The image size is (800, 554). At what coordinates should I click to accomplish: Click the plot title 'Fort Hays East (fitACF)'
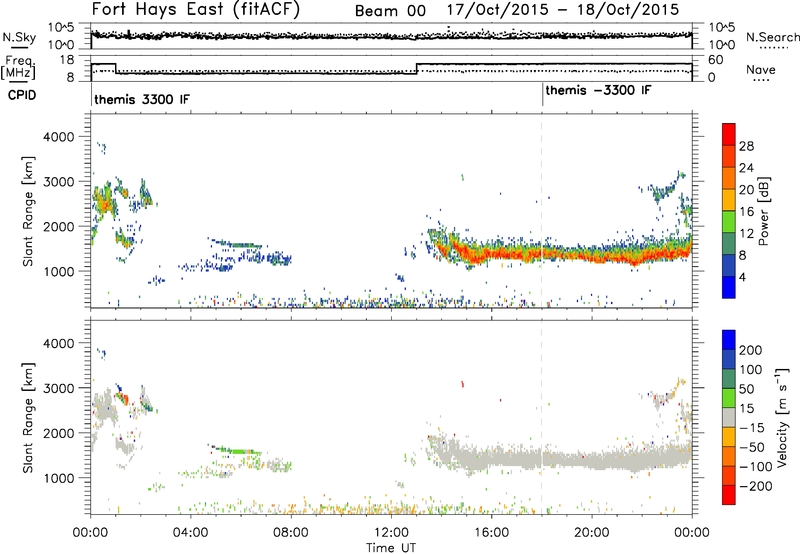coord(196,10)
